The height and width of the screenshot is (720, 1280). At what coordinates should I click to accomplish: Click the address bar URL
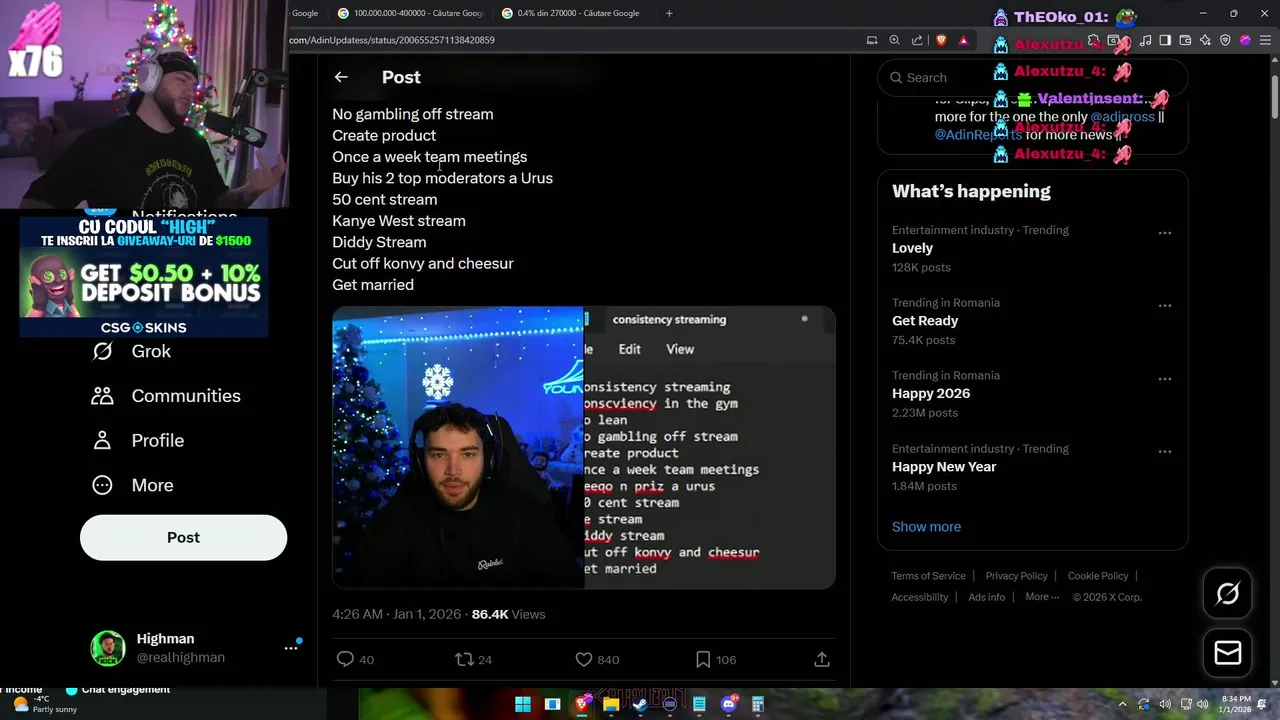pyautogui.click(x=392, y=40)
